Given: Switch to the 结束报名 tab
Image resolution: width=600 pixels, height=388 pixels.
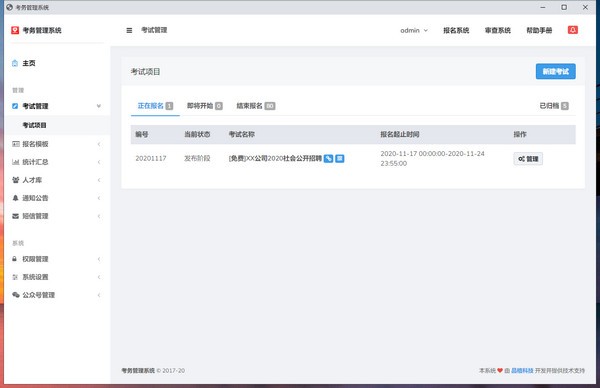Looking at the screenshot, I should click(x=256, y=106).
